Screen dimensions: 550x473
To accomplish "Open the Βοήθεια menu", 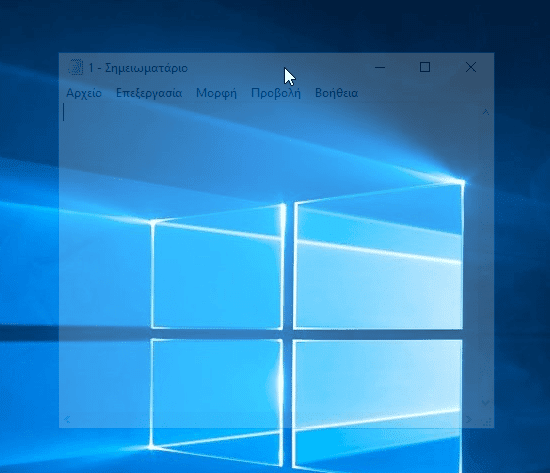I will click(x=336, y=93).
